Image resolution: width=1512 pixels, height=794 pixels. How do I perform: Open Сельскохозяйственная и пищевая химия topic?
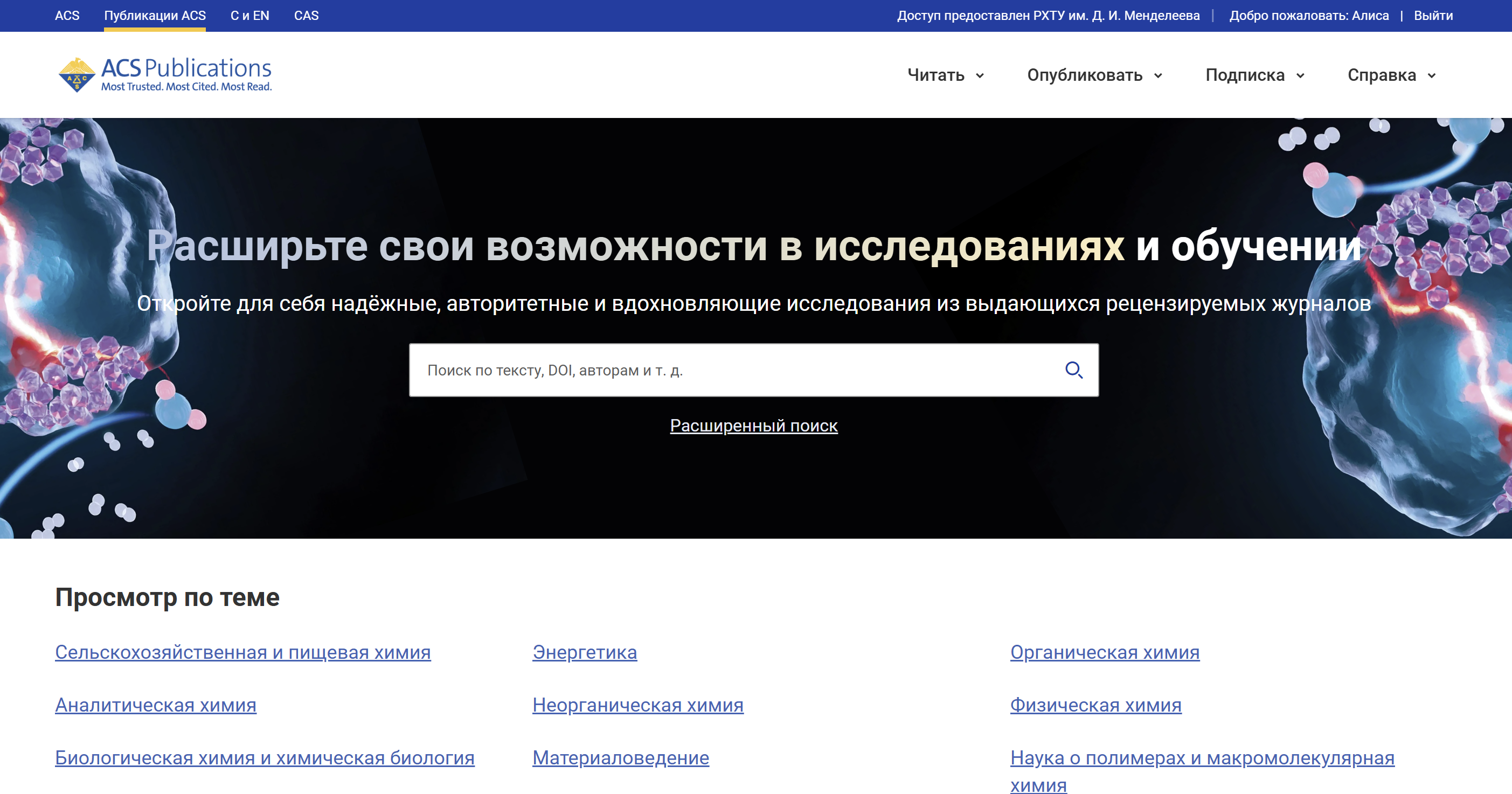(242, 652)
